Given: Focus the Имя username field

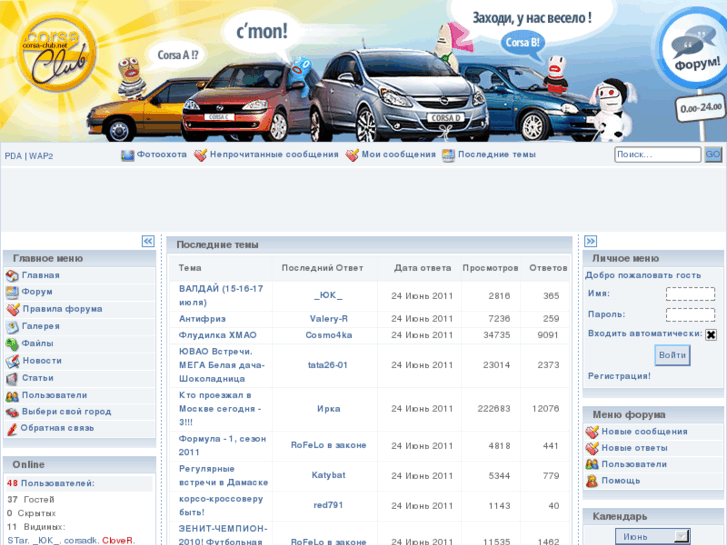Looking at the screenshot, I should (x=690, y=294).
